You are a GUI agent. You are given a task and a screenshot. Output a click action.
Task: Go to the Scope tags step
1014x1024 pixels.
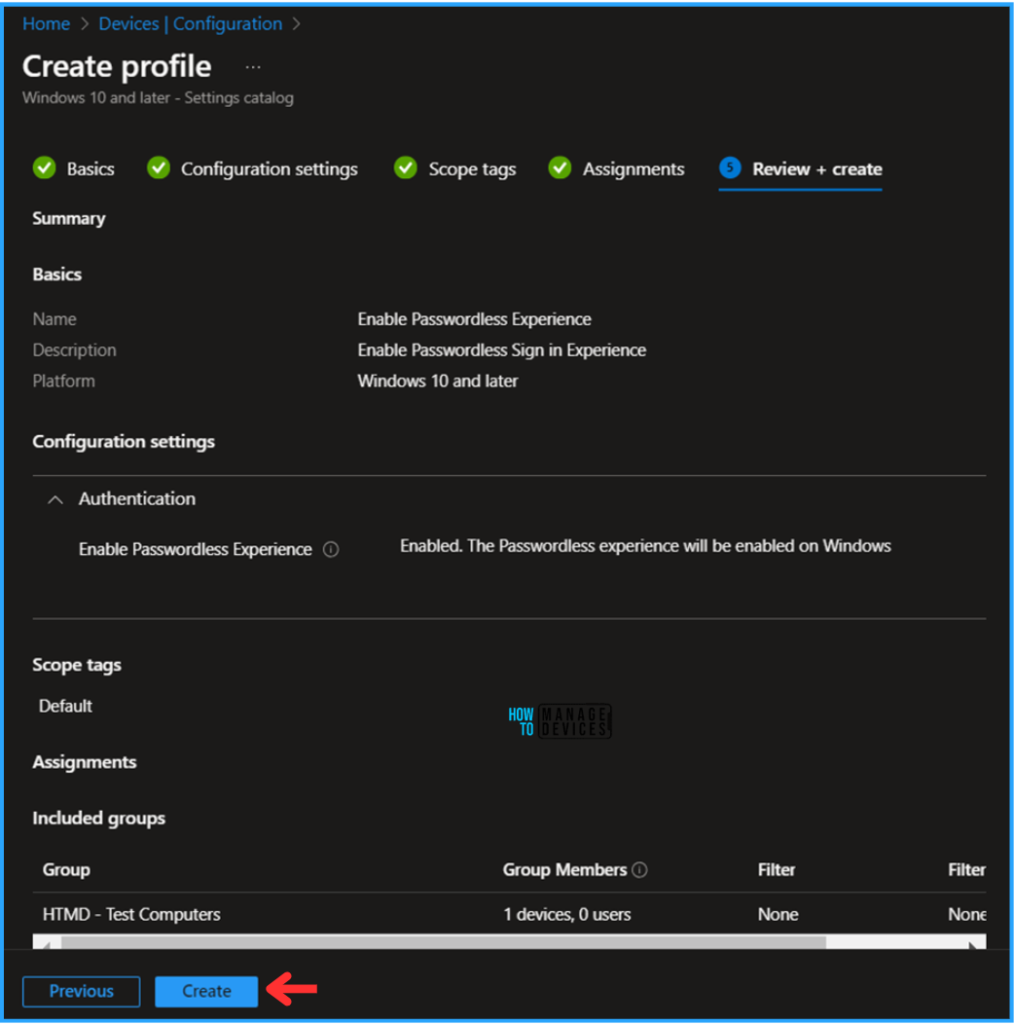(472, 169)
